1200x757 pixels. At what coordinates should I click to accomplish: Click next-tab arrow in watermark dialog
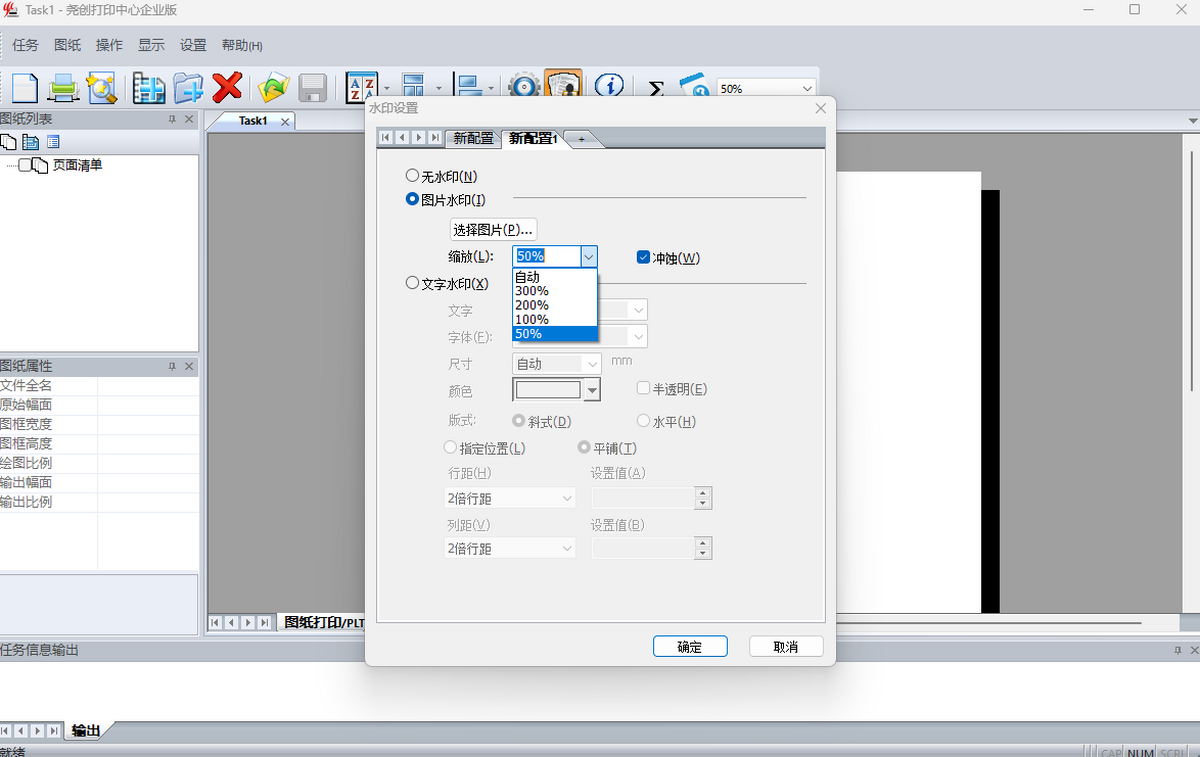pyautogui.click(x=418, y=138)
